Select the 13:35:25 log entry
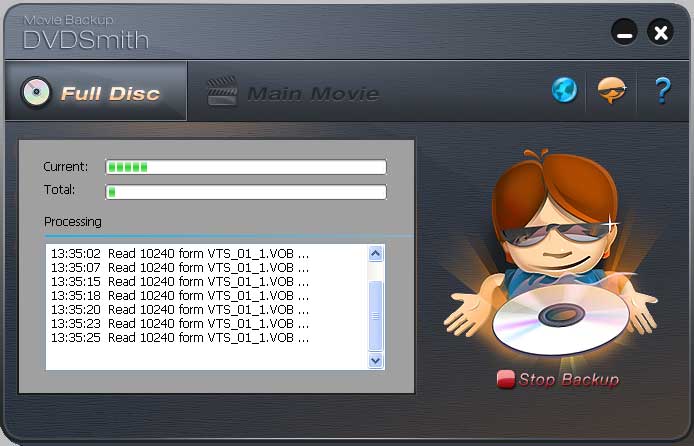This screenshot has height=446, width=694. point(180,338)
